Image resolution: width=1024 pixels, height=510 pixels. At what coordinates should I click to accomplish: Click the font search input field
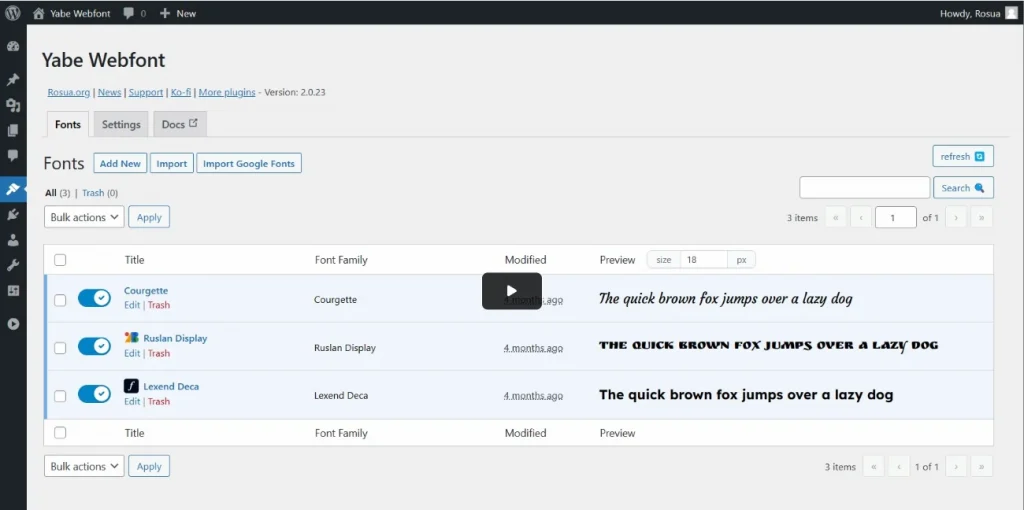click(x=865, y=187)
